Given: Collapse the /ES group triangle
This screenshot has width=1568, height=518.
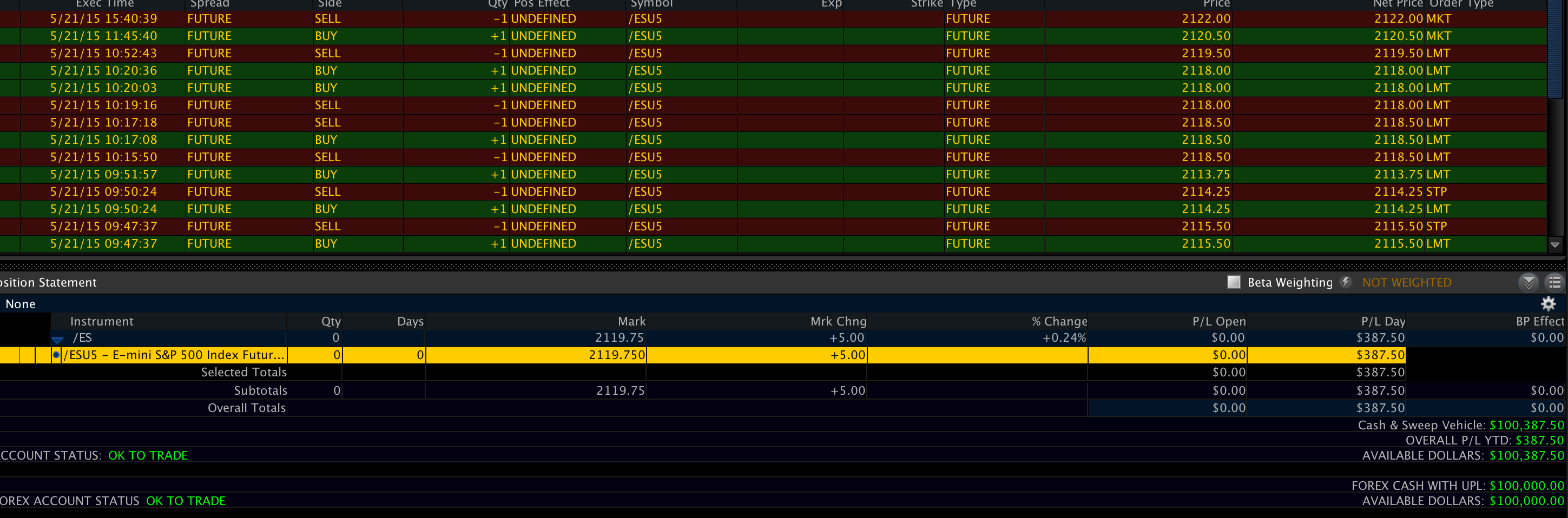Looking at the screenshot, I should coord(58,339).
